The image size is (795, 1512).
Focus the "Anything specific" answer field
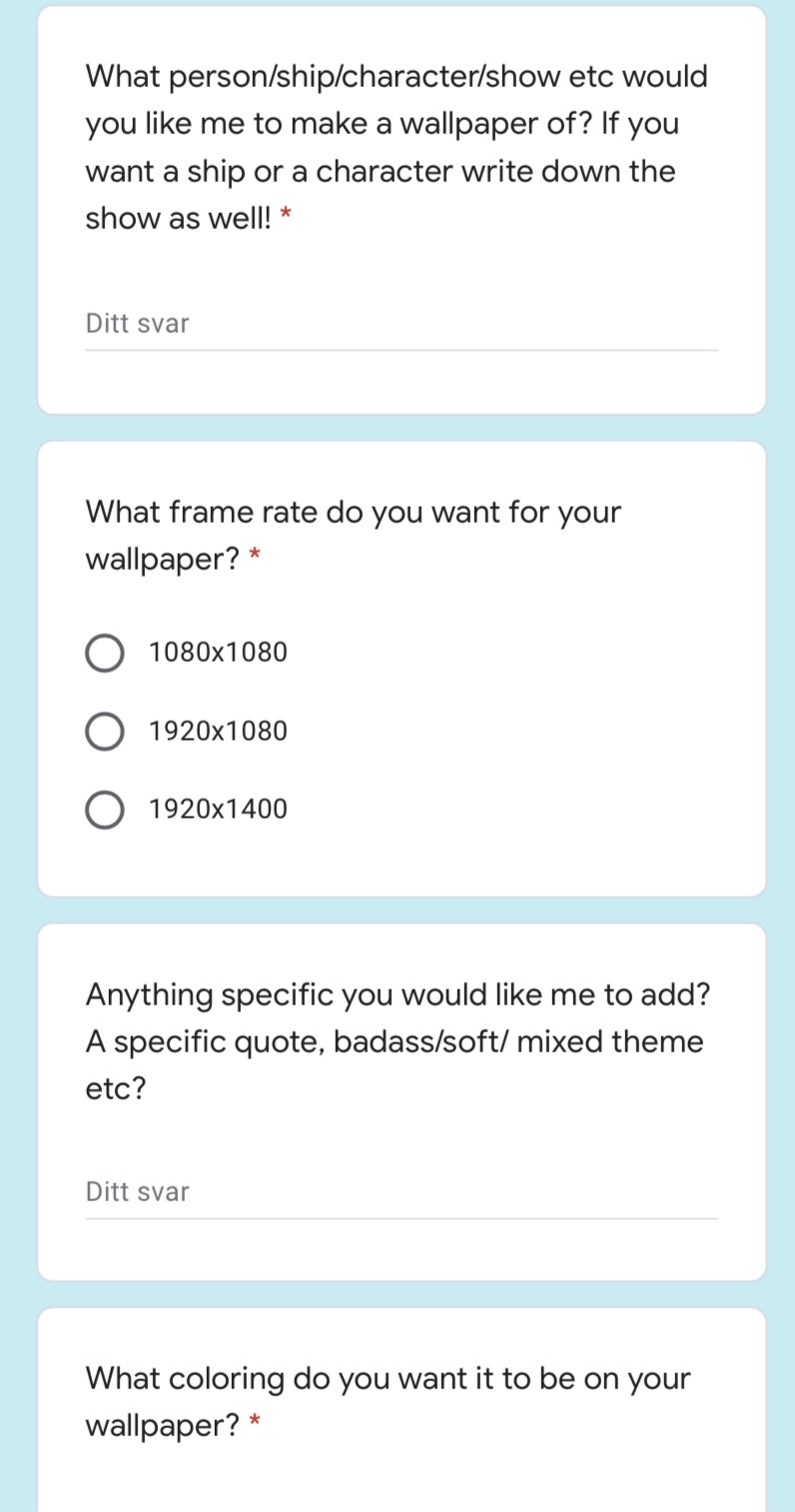(x=400, y=1192)
